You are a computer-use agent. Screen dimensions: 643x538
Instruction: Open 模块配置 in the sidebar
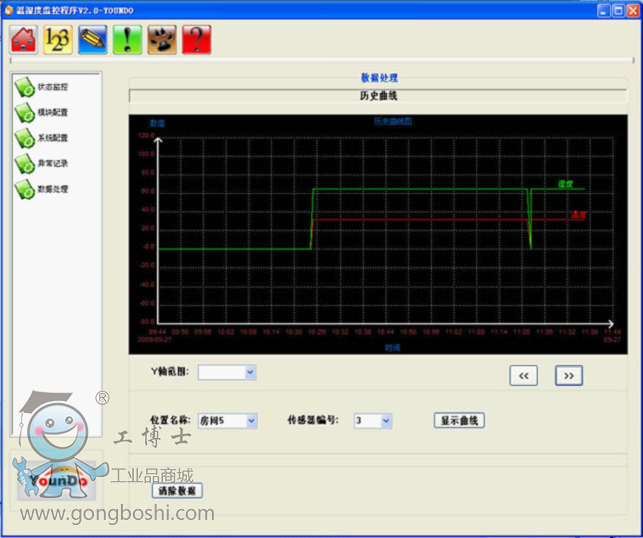[41, 112]
